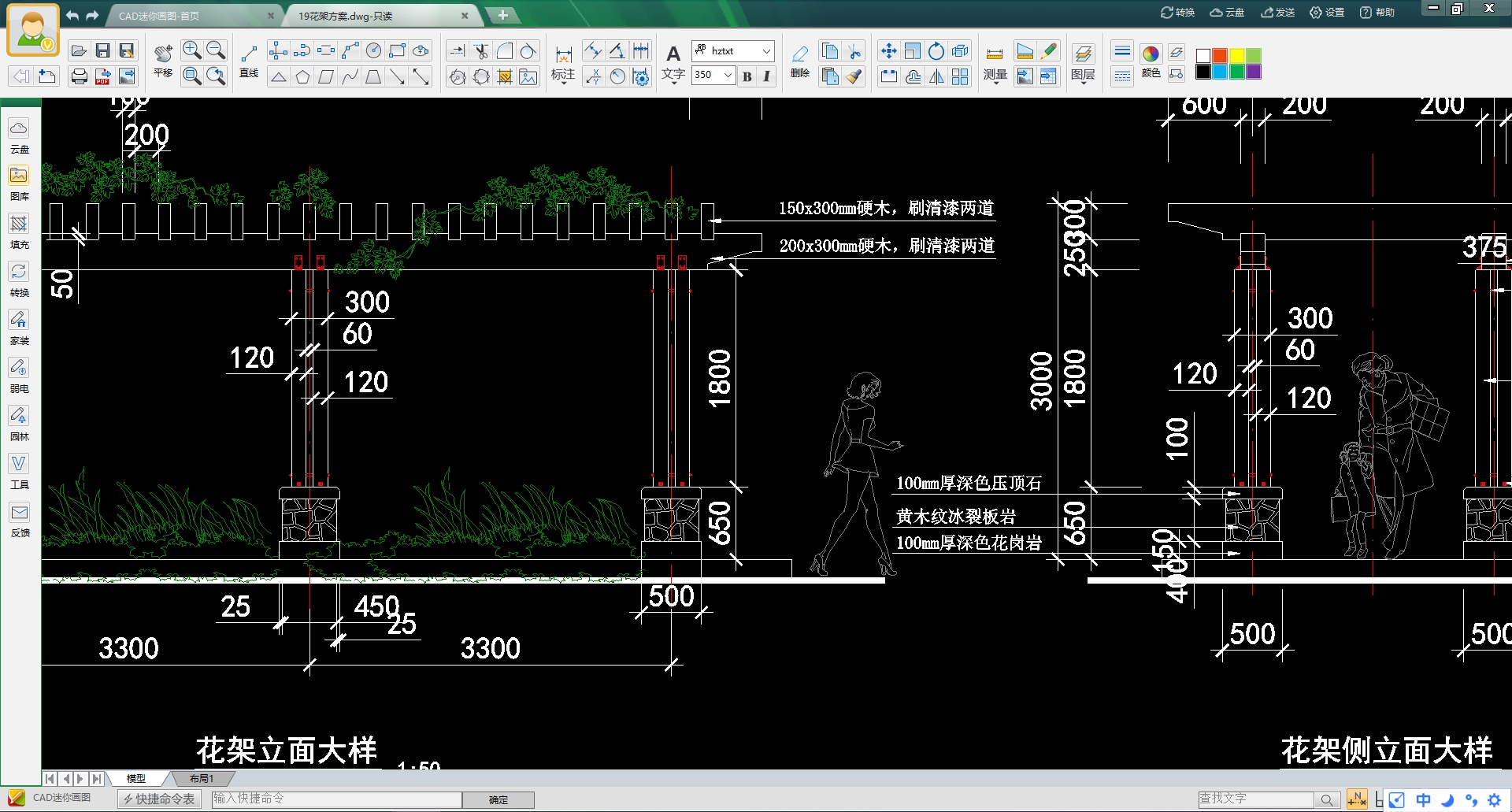Click the 输入快捷命令 command input field
This screenshot has height=812, width=1512.
pyautogui.click(x=336, y=799)
